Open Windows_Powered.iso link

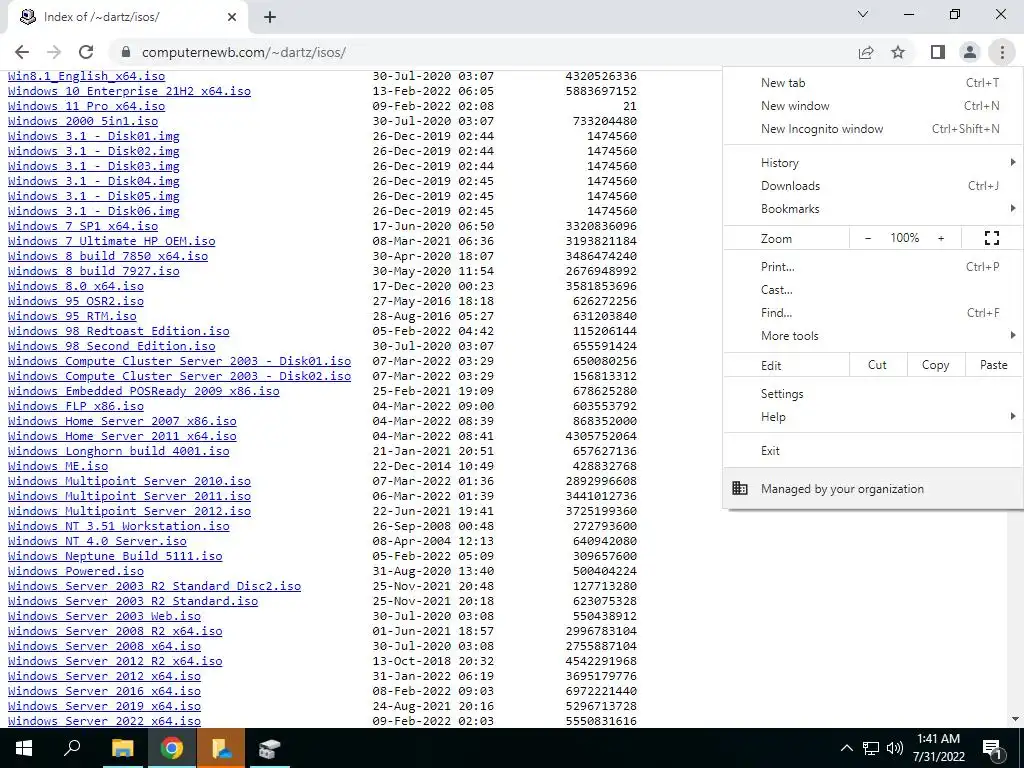point(76,571)
